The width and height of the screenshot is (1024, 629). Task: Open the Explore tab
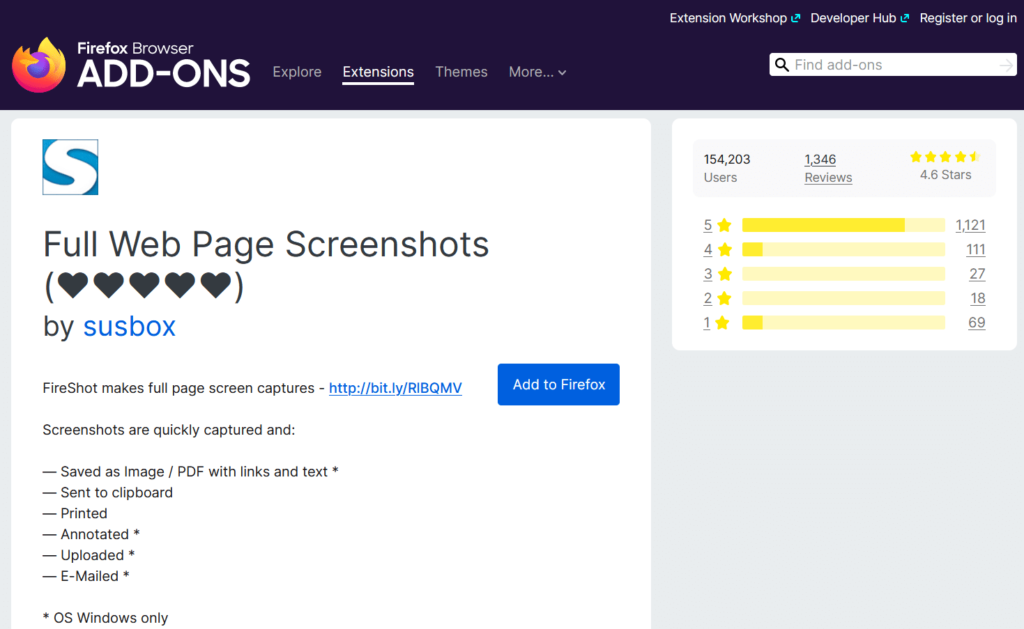(x=297, y=72)
